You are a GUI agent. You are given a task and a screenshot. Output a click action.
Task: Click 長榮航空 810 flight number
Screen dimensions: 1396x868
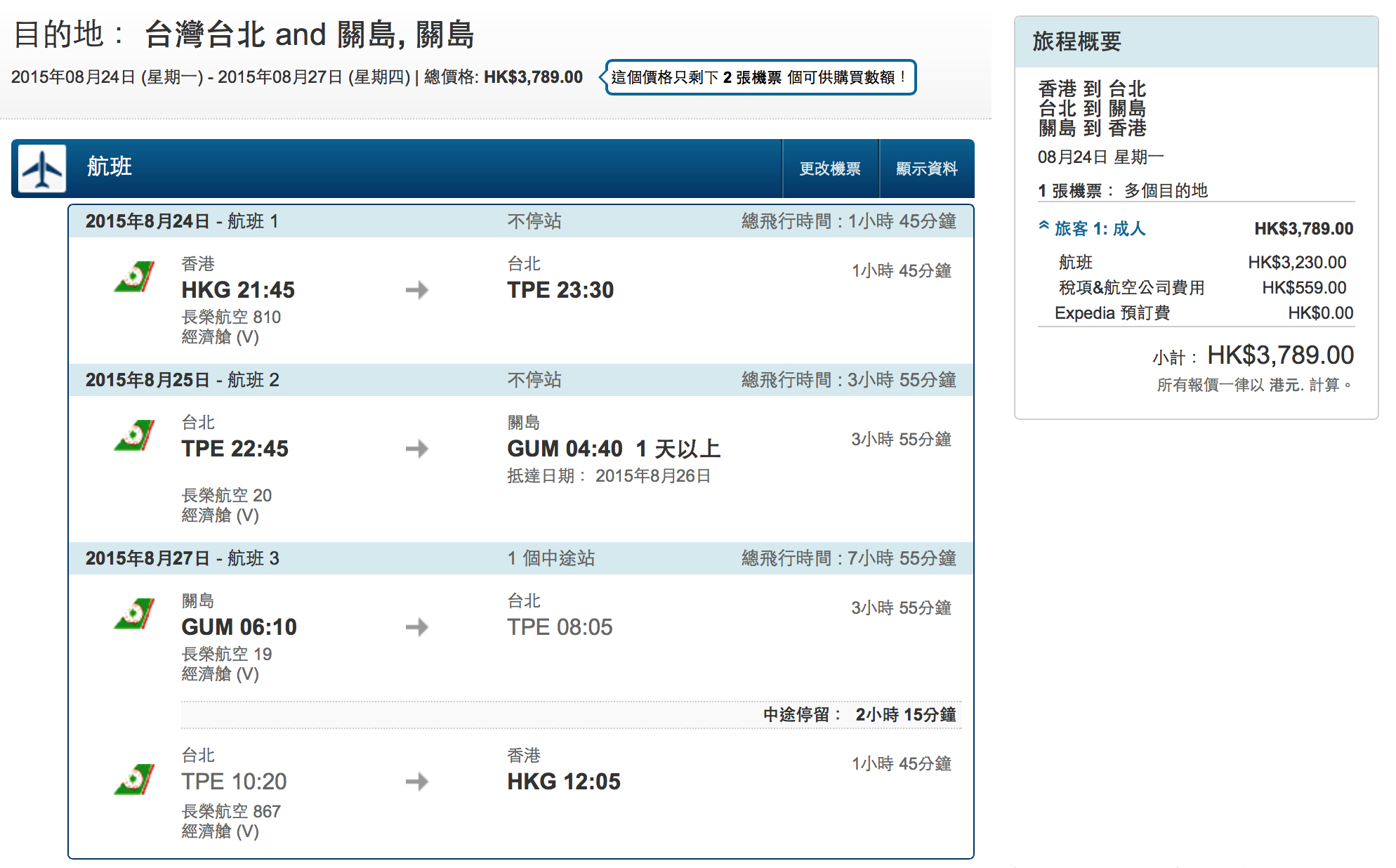pos(231,317)
